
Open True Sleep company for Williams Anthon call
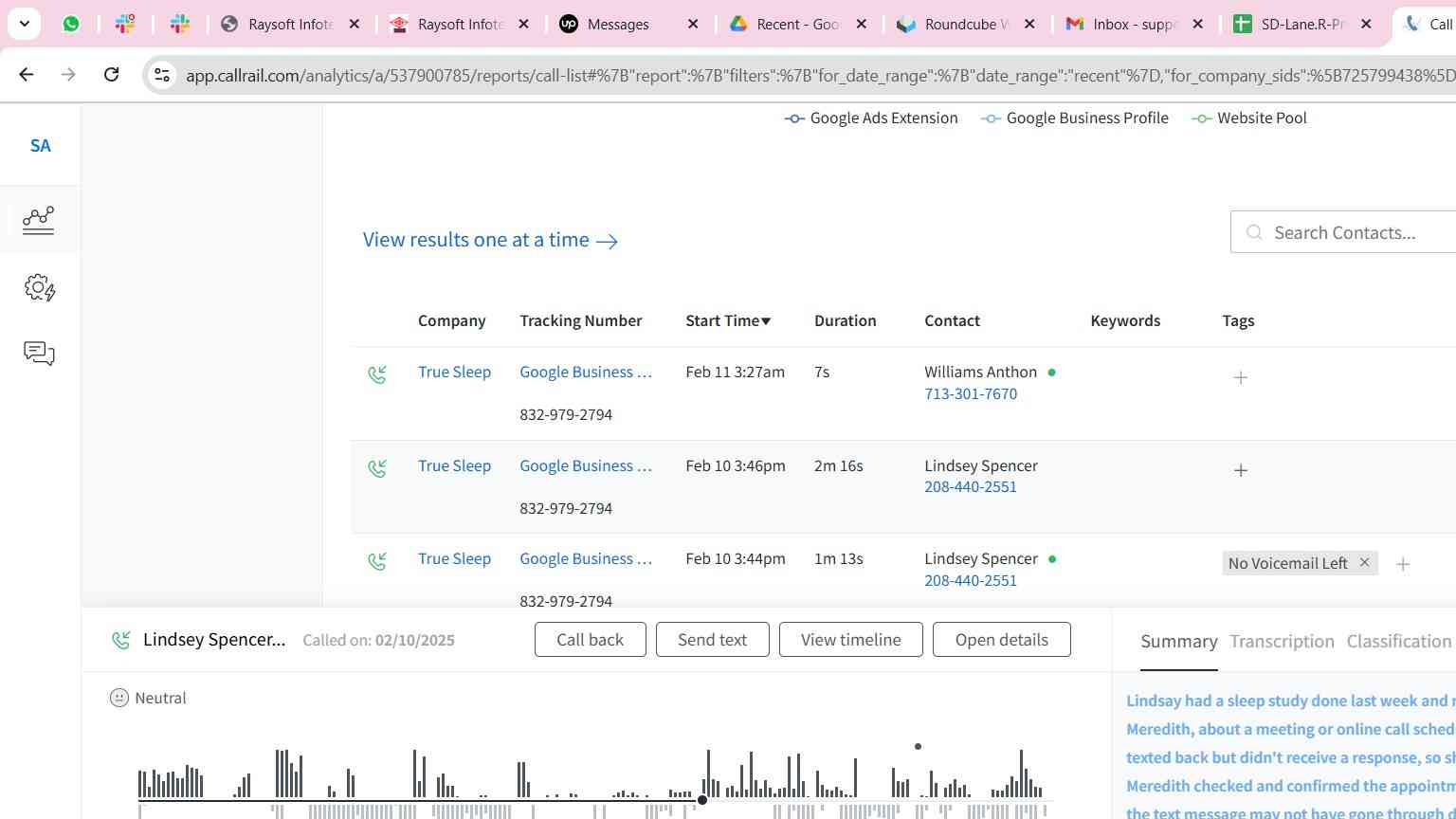click(x=454, y=372)
